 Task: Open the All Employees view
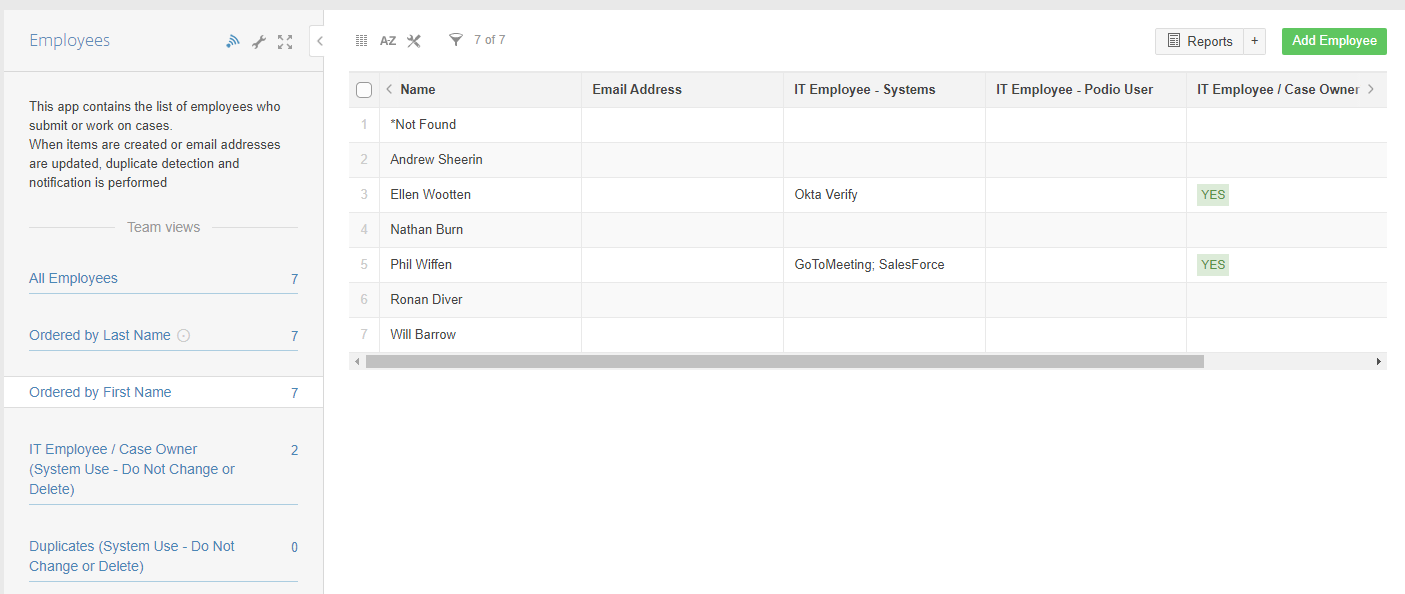[73, 278]
